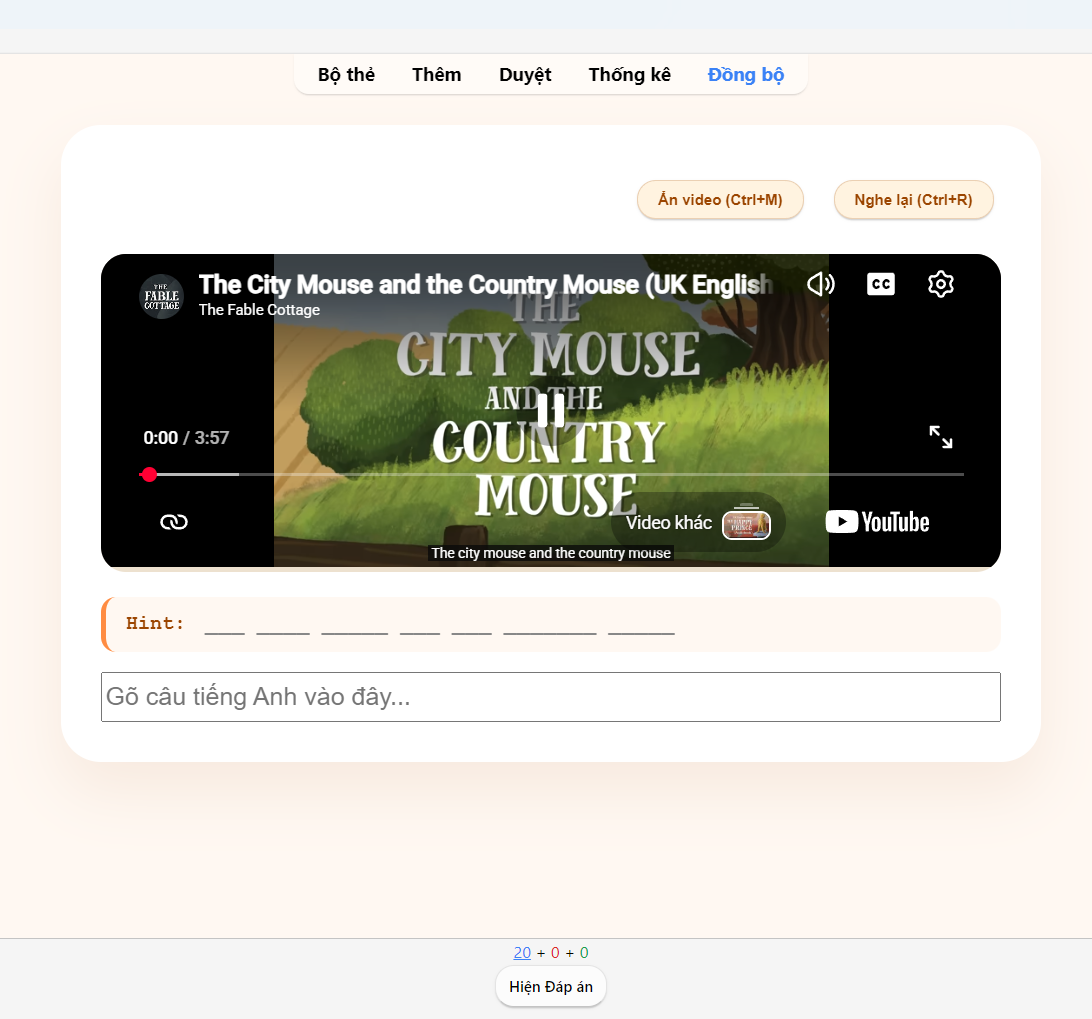Image resolution: width=1092 pixels, height=1019 pixels.
Task: Click the Hiện Đáp án button
Action: tap(551, 986)
